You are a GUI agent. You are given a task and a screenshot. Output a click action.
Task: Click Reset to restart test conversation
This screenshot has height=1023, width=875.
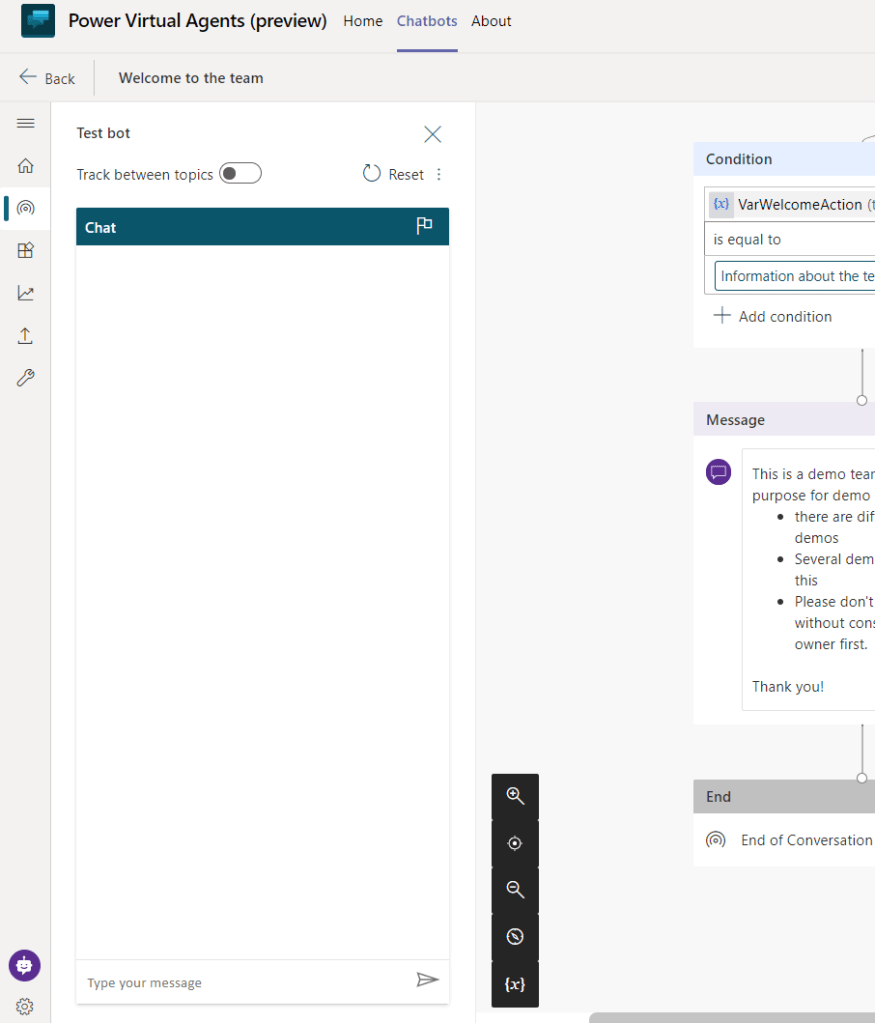[x=393, y=174]
